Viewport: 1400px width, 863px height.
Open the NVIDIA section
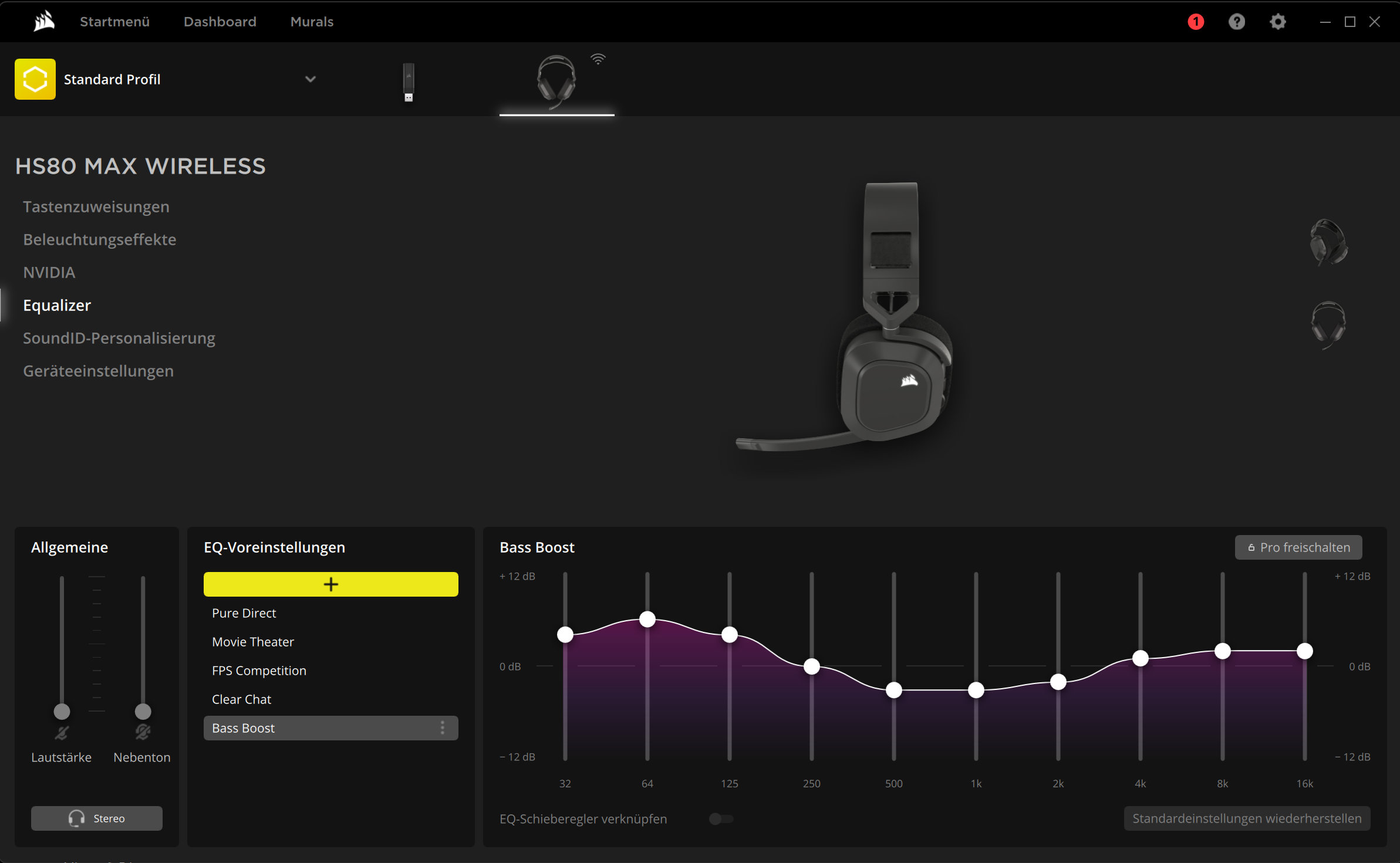click(x=49, y=272)
